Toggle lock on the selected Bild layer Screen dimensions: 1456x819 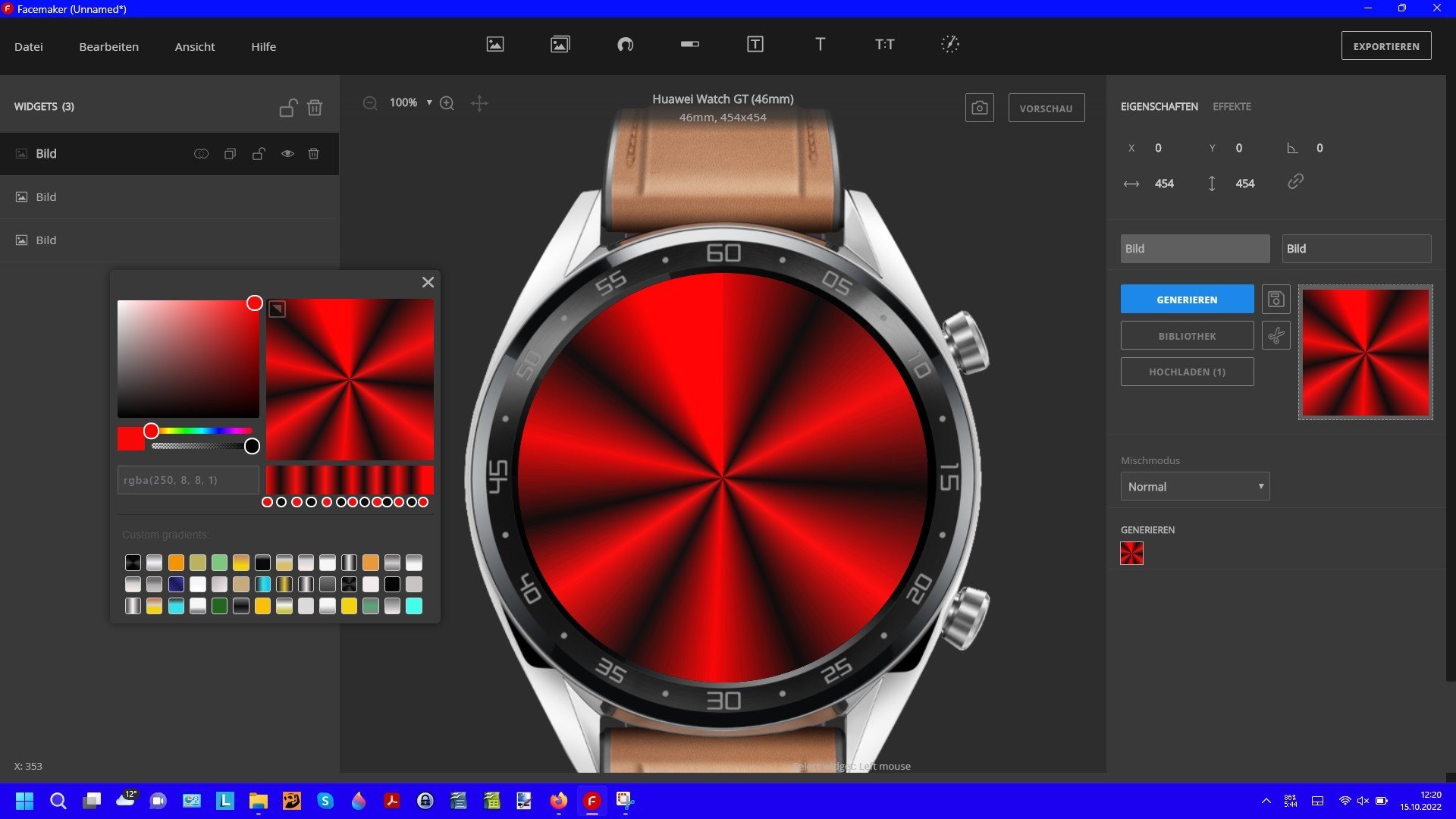pyautogui.click(x=259, y=154)
